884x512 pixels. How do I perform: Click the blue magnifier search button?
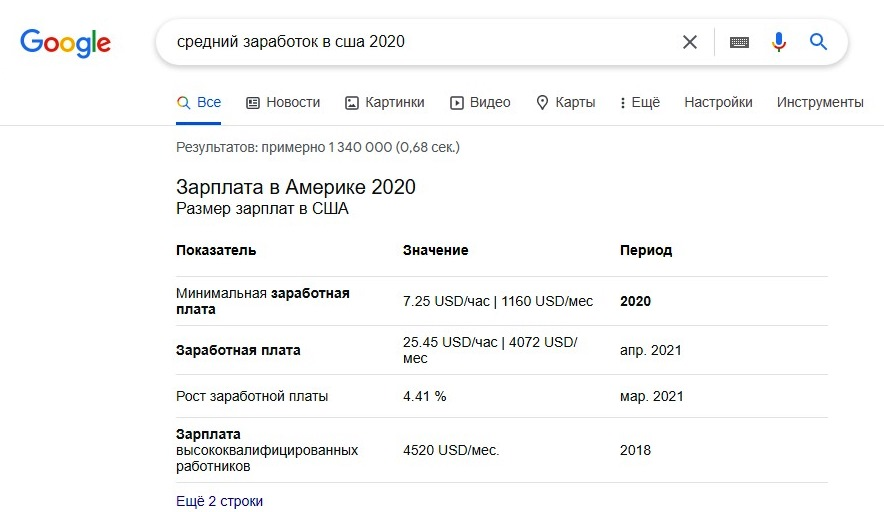tap(819, 42)
